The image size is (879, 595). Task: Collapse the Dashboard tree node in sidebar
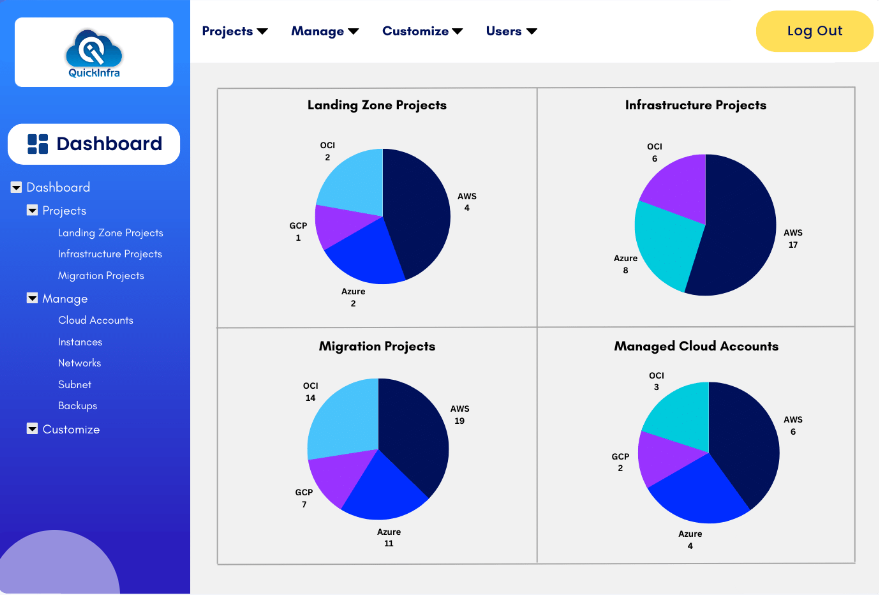[x=16, y=187]
